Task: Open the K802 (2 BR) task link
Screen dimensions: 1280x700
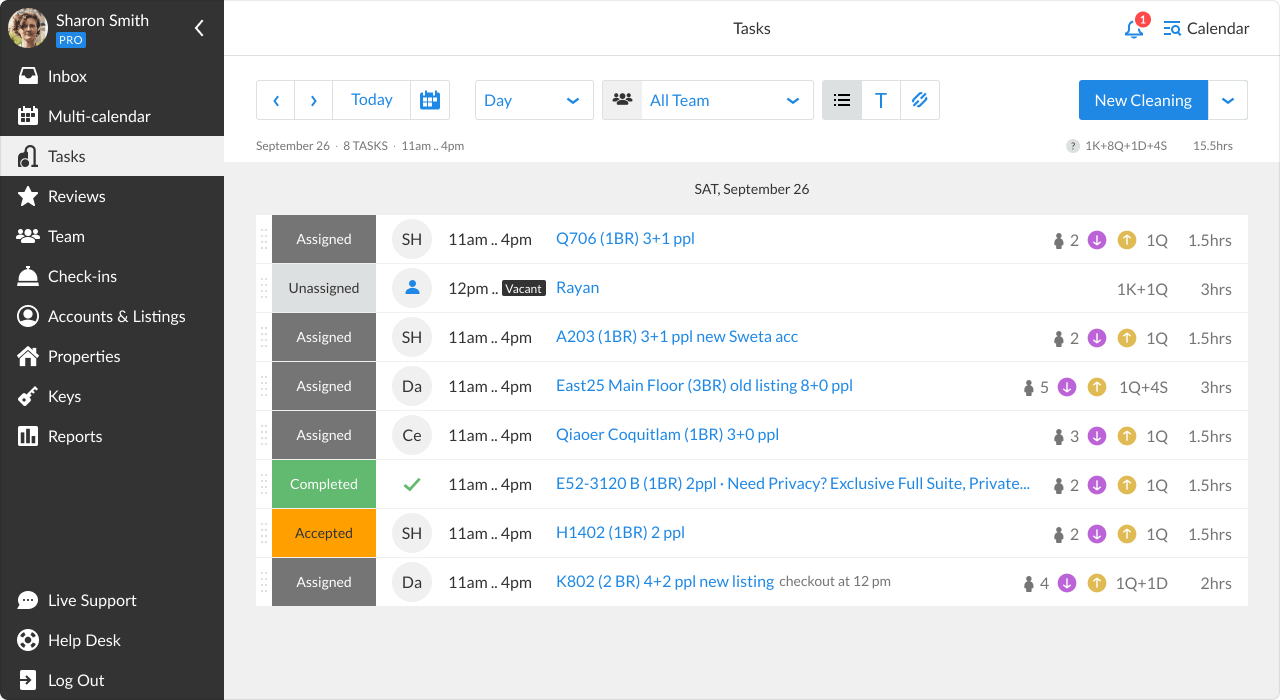Action: coord(665,582)
